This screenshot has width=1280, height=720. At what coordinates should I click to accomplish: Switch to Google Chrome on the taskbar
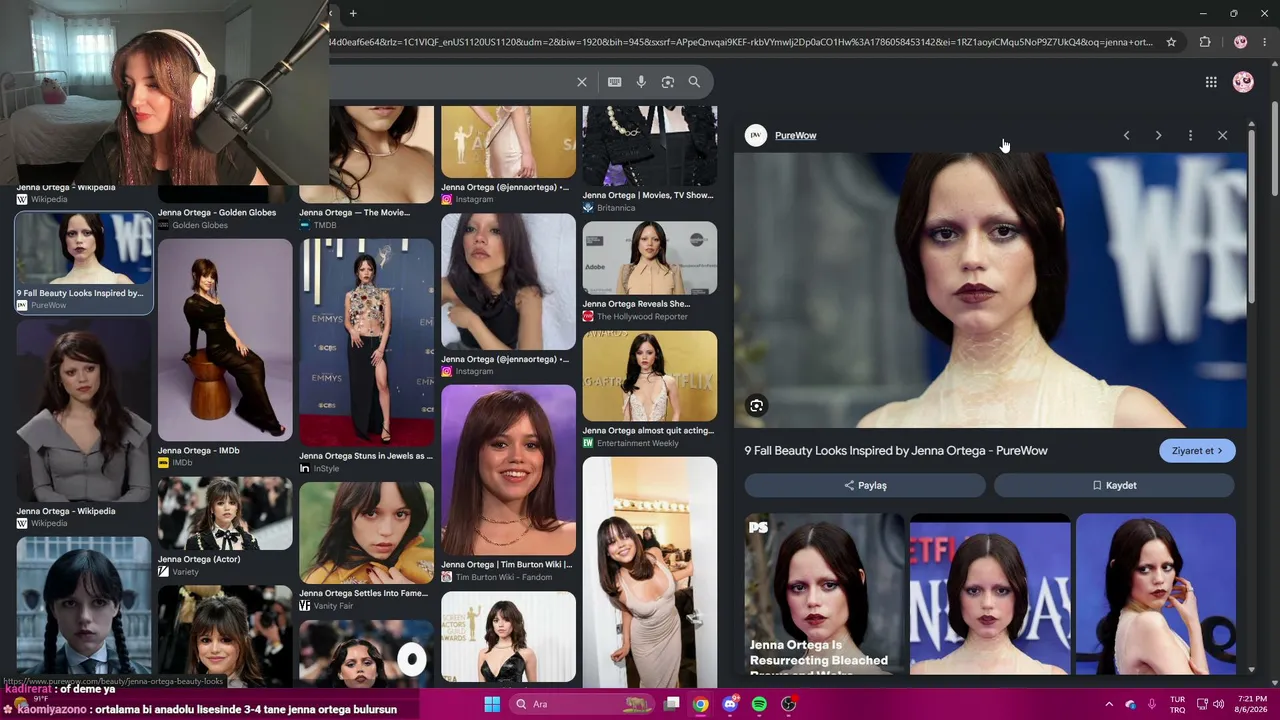701,704
